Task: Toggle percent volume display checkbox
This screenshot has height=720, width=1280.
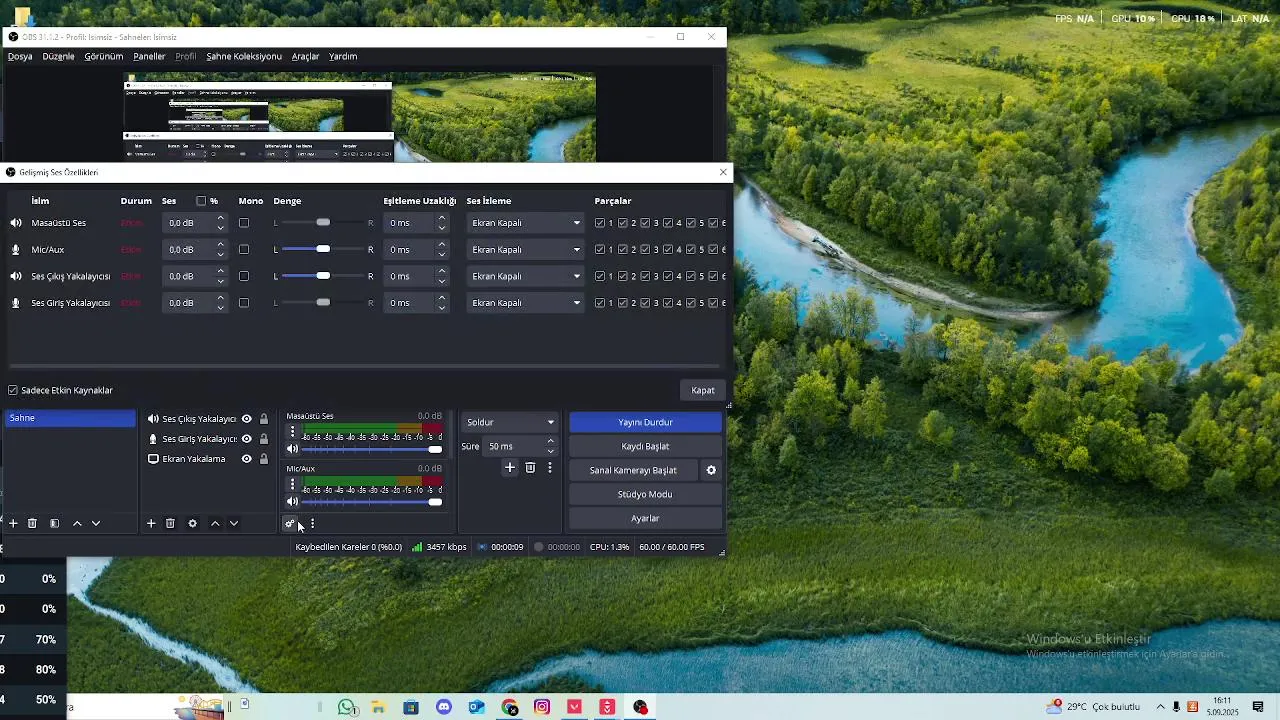Action: (201, 201)
